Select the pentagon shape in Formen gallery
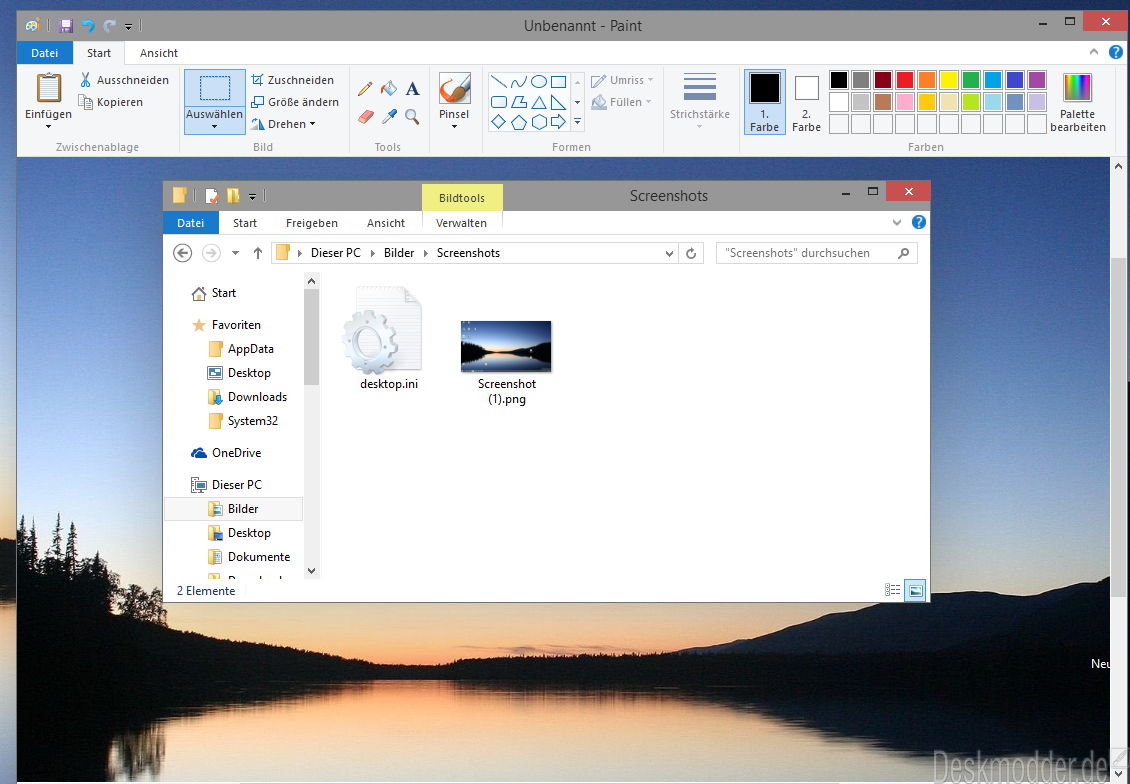 (x=519, y=122)
